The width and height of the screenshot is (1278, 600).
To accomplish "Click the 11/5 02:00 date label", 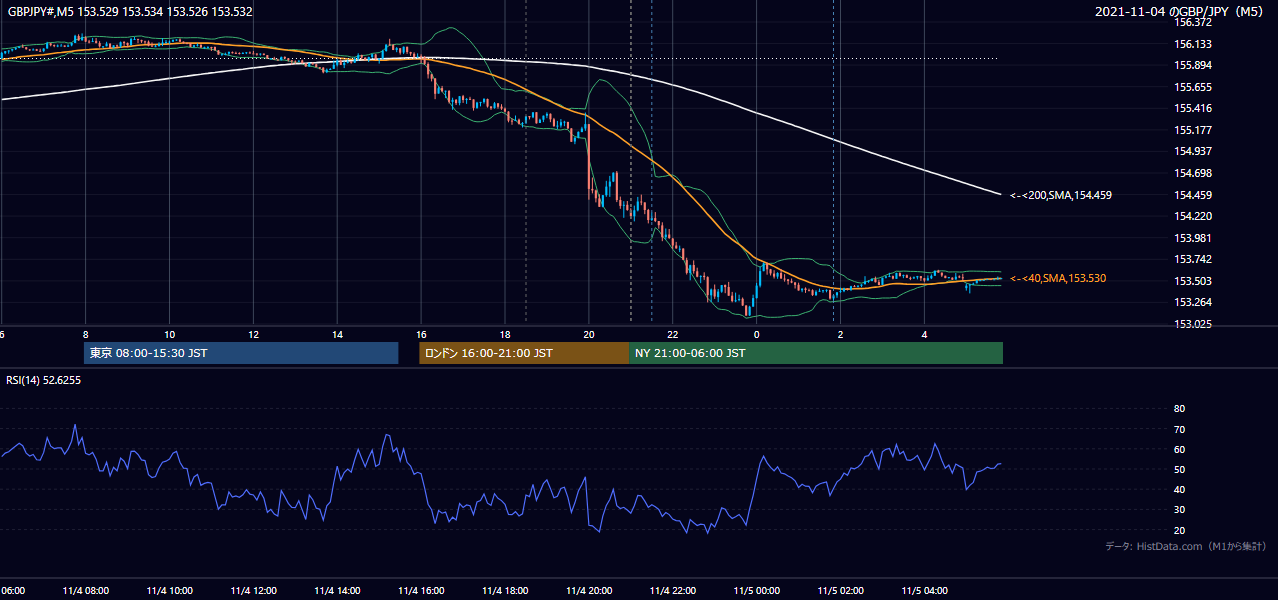I will 841,591.
